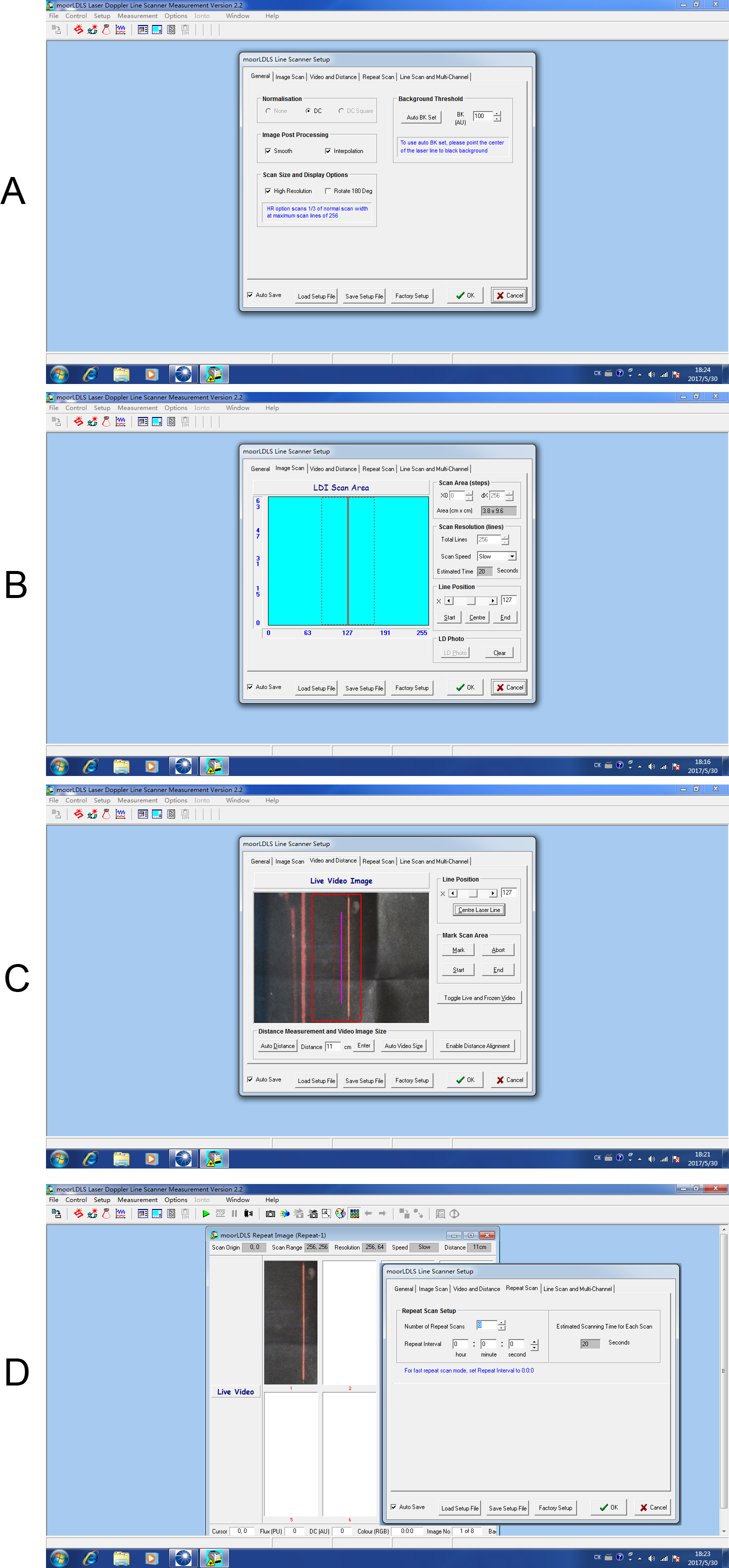The width and height of the screenshot is (729, 1568).
Task: Uncheck the Smooth checkbox
Action: pos(267,151)
